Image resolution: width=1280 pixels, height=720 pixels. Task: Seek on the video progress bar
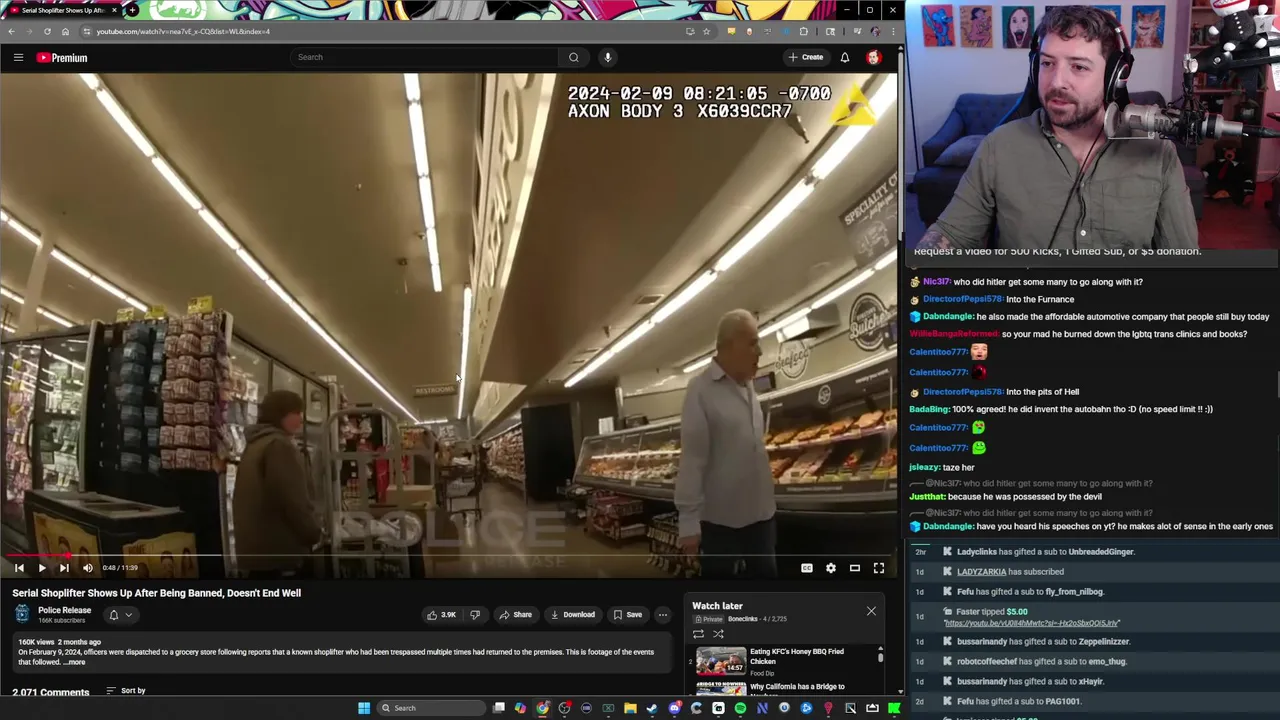[449, 555]
